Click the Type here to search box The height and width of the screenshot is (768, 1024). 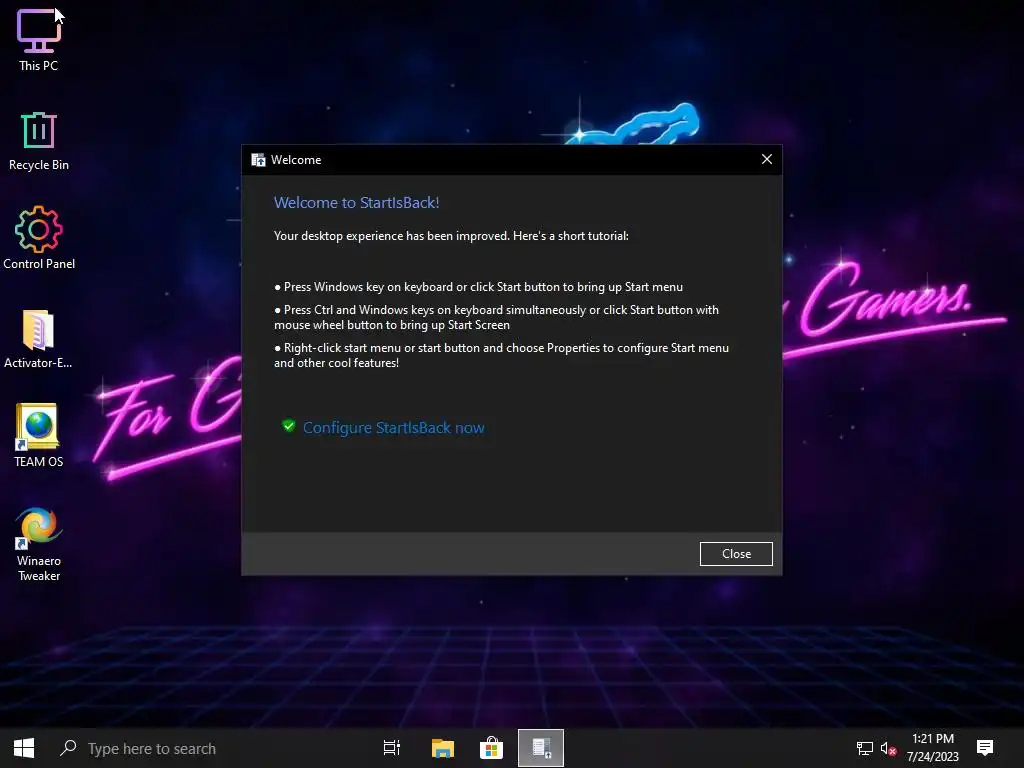[152, 748]
